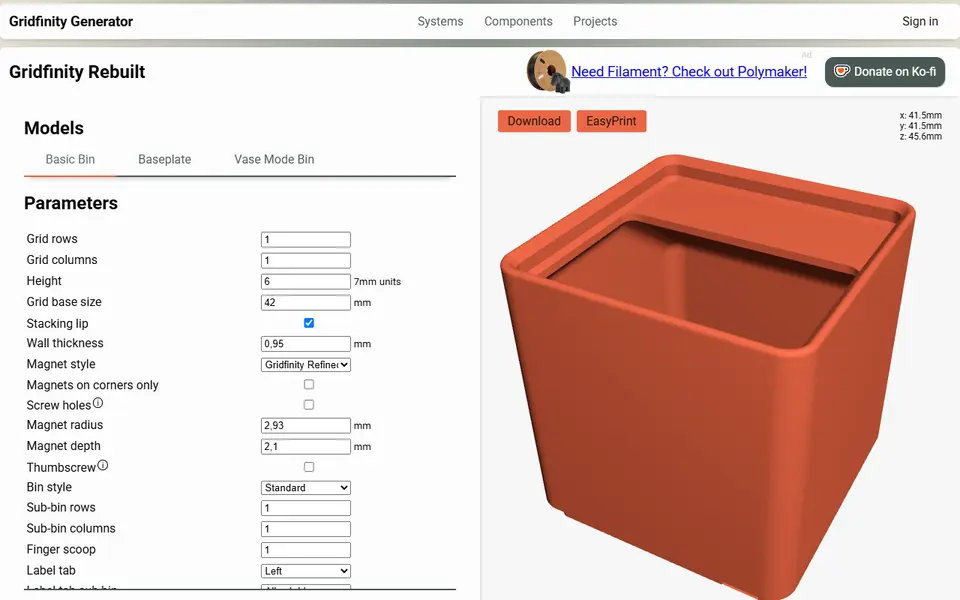Click the 'z: 45.6mm' dimension text
The width and height of the screenshot is (960, 600).
click(x=920, y=137)
